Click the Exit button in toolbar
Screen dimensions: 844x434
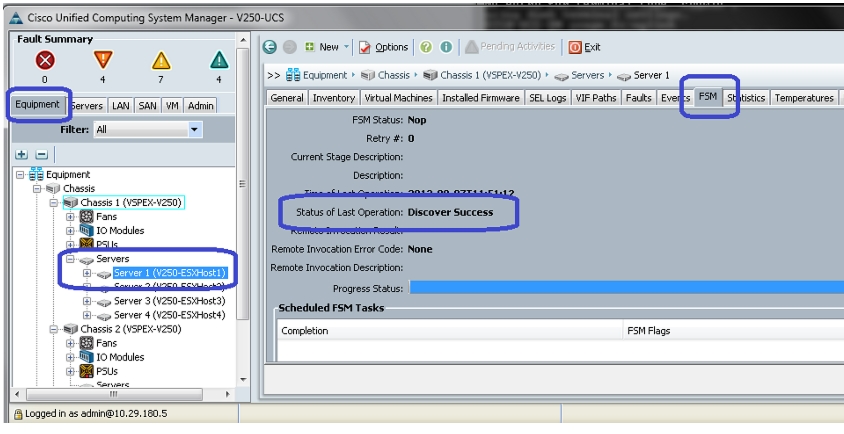tap(585, 47)
